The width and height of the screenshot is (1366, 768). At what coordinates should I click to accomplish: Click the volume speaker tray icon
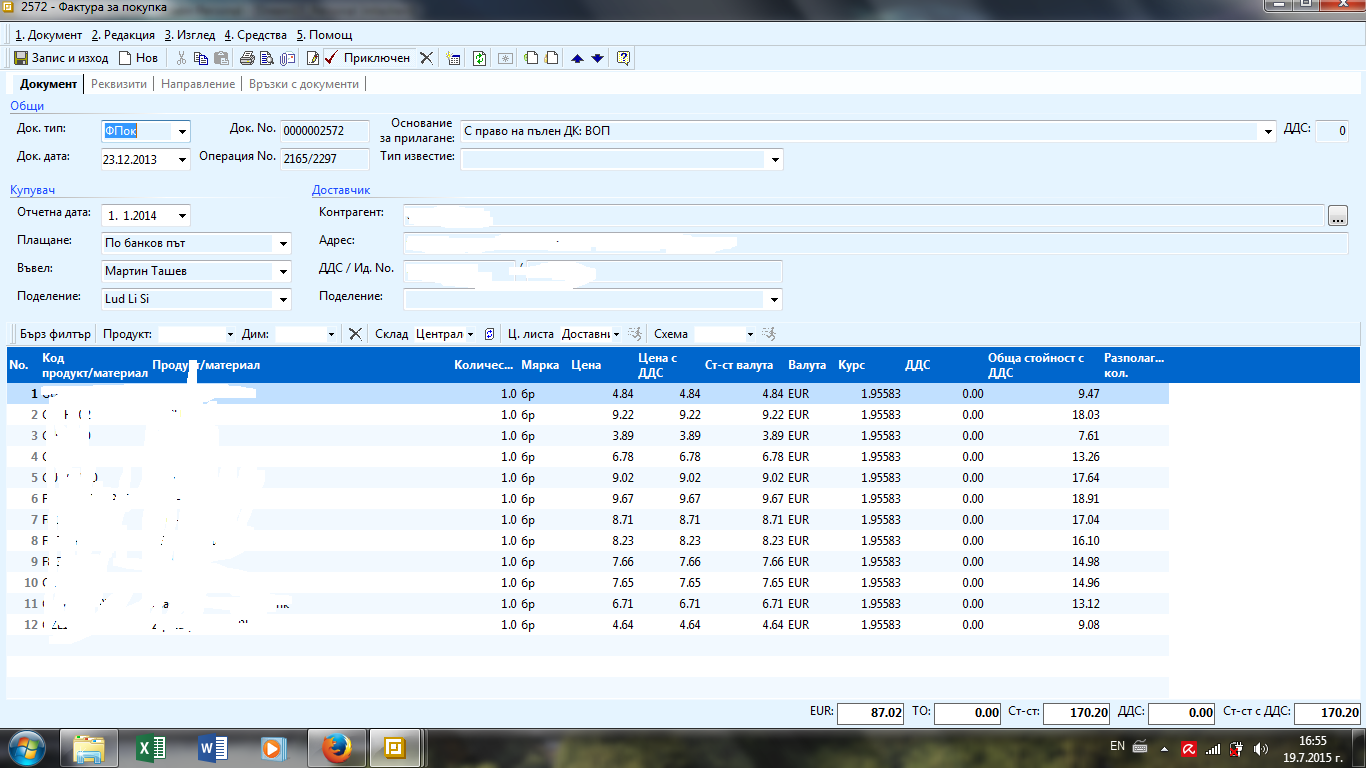(1262, 748)
